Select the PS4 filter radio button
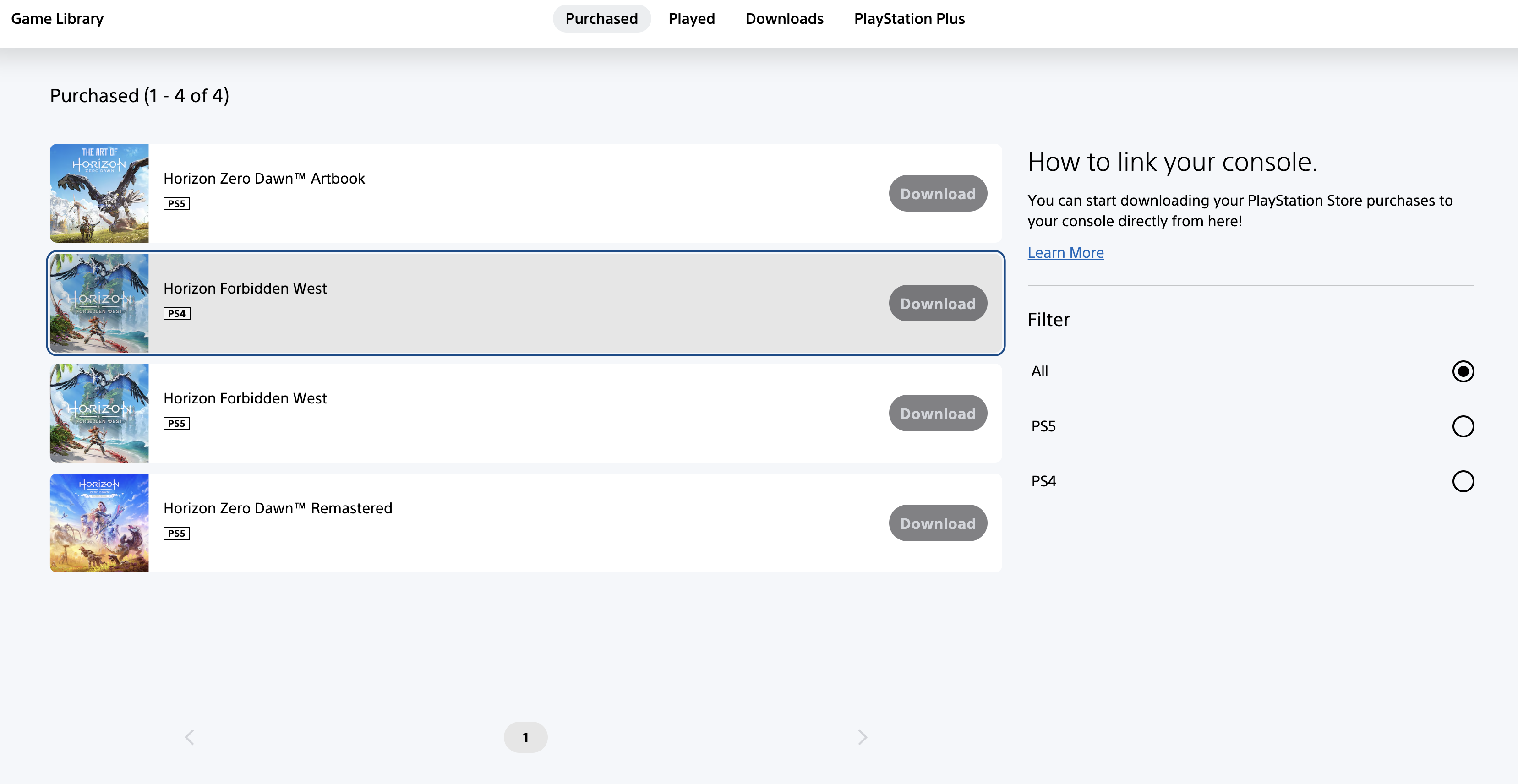Viewport: 1518px width, 784px height. click(1463, 481)
